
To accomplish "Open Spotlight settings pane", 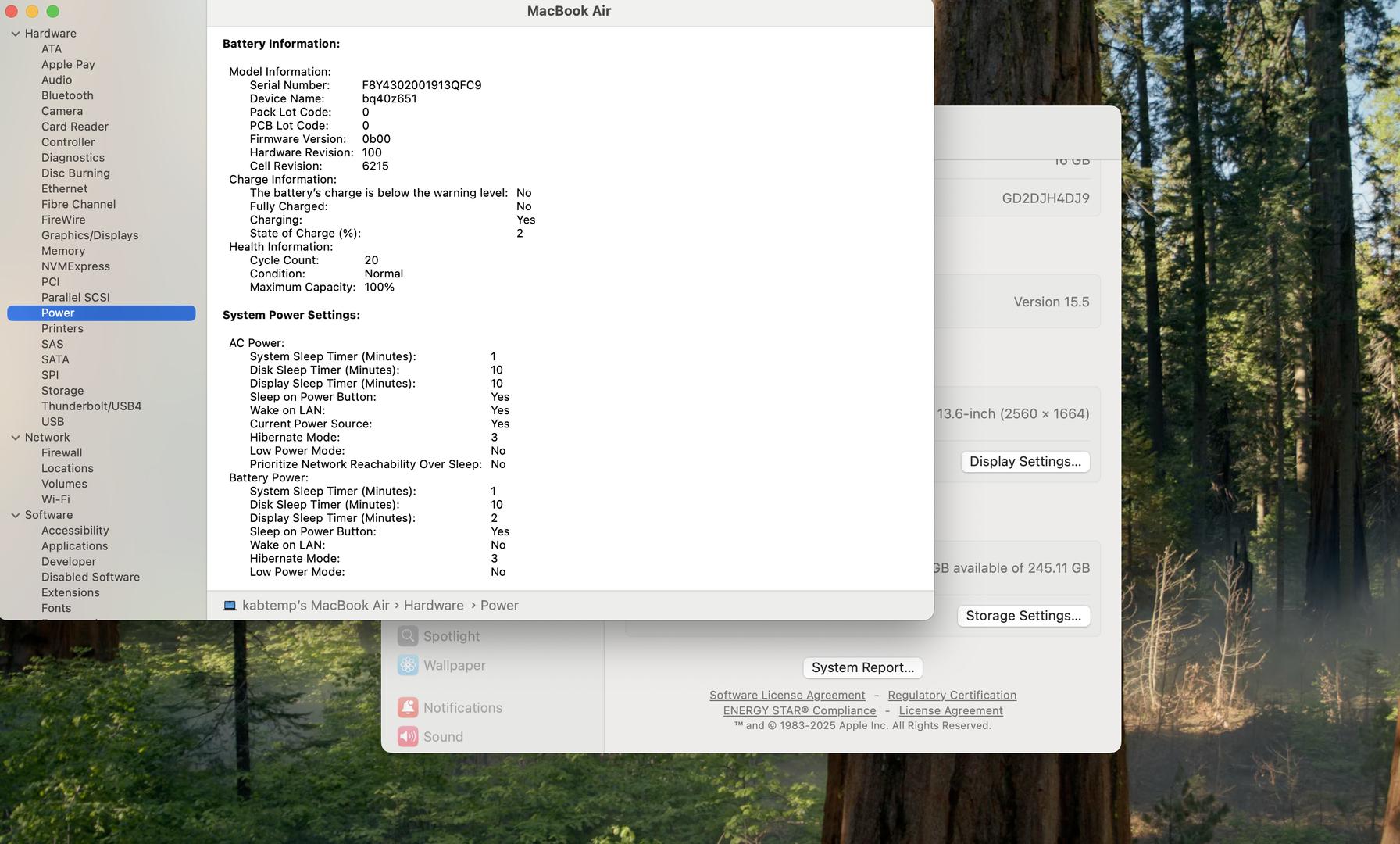I will (x=452, y=636).
